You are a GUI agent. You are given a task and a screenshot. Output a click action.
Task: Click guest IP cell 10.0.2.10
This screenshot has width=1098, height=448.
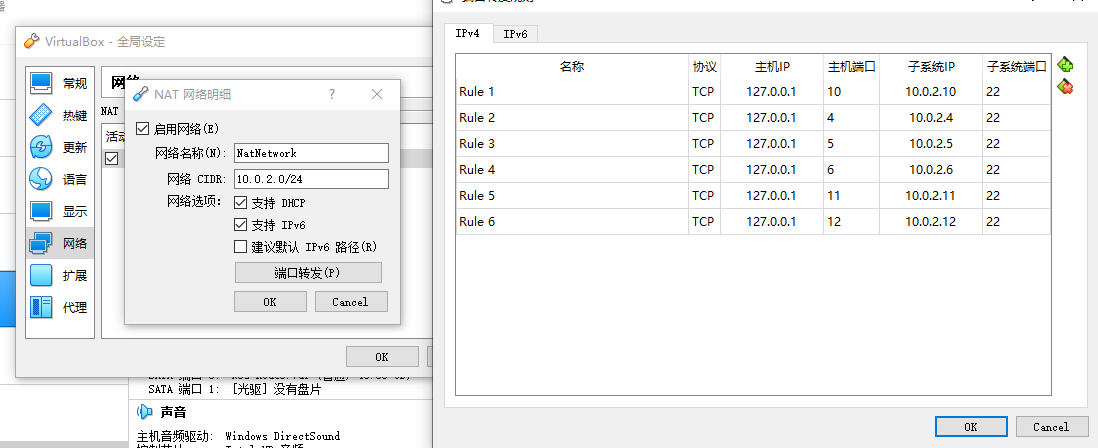(931, 92)
